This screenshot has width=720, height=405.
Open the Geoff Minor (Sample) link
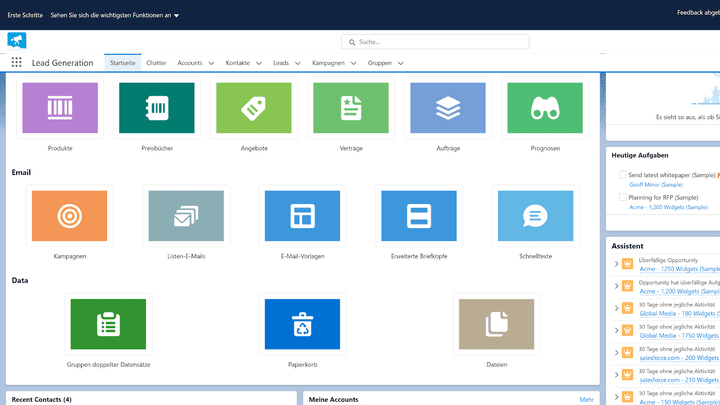(x=656, y=184)
